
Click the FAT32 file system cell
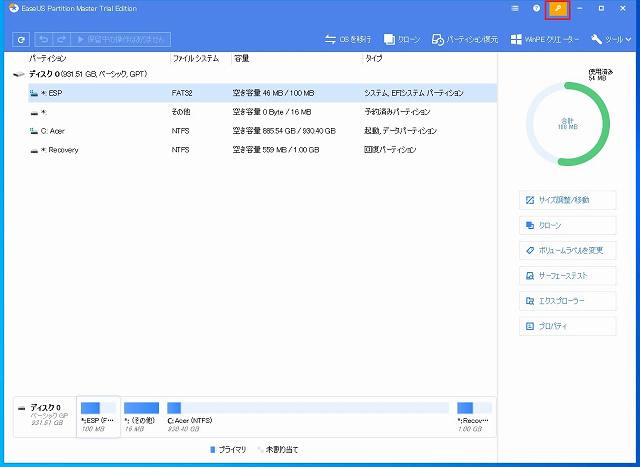182,93
